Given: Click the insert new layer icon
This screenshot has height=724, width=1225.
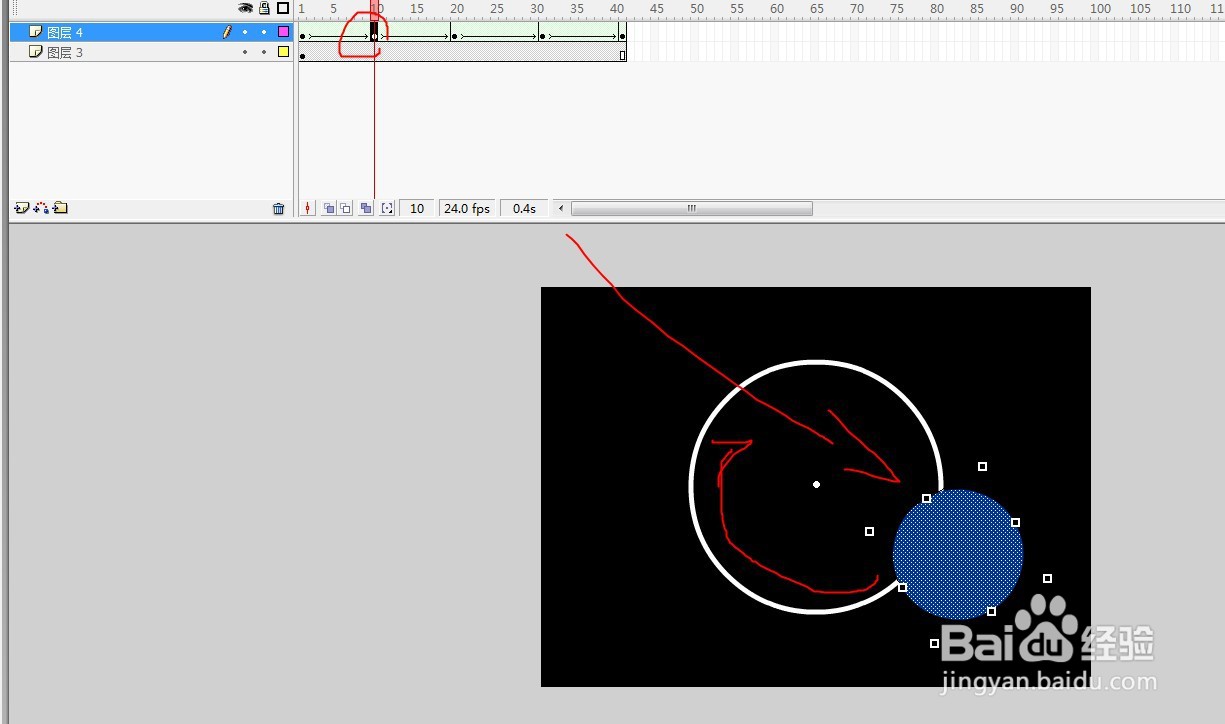Looking at the screenshot, I should [22, 208].
